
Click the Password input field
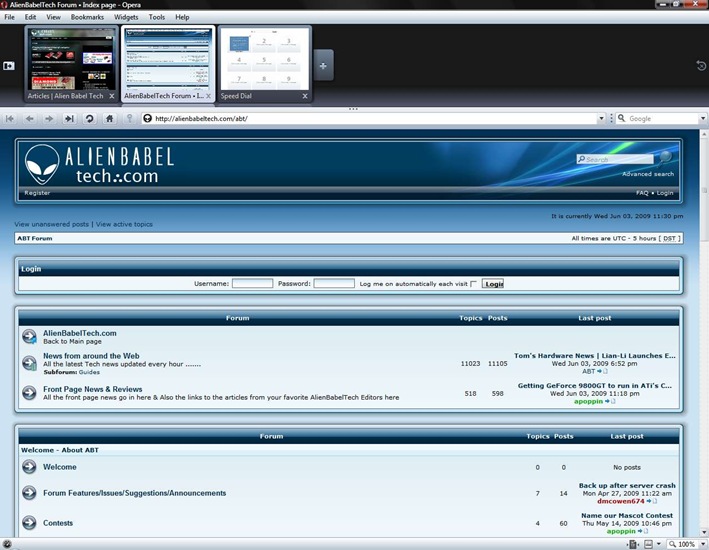[x=334, y=284]
